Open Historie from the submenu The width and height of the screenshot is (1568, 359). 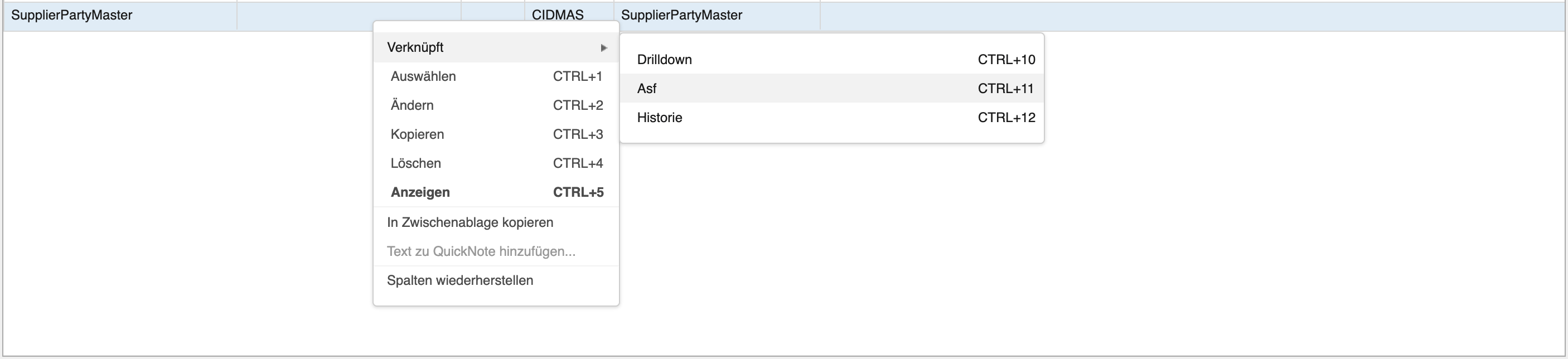coord(659,118)
